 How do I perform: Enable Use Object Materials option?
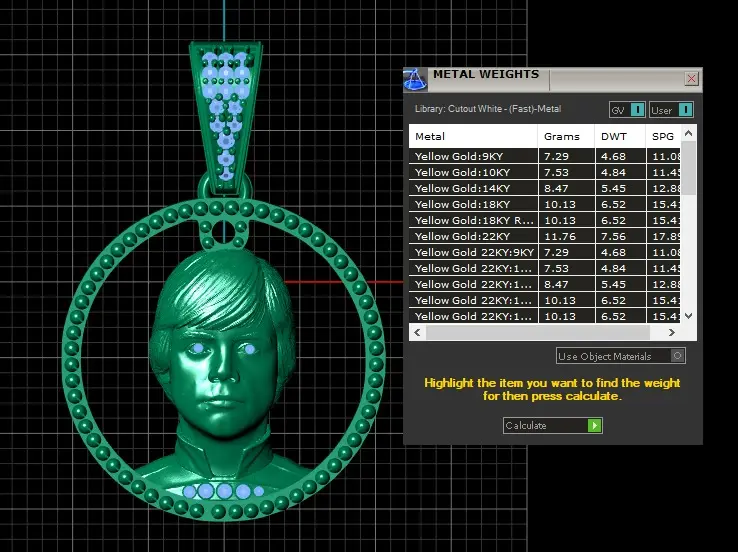620,356
